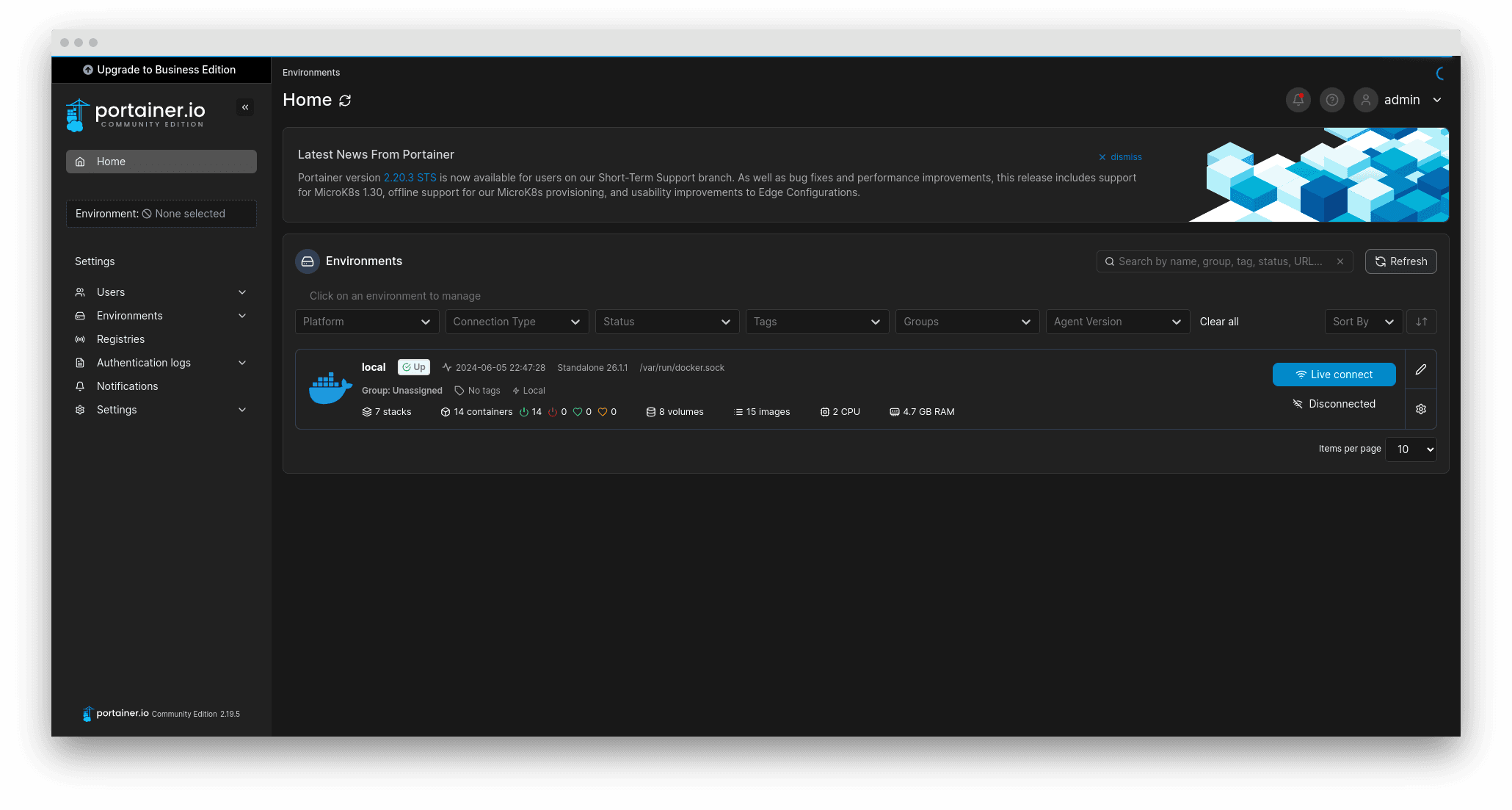Viewport: 1512px width, 810px height.
Task: Expand the Users sidebar section
Action: pos(242,292)
